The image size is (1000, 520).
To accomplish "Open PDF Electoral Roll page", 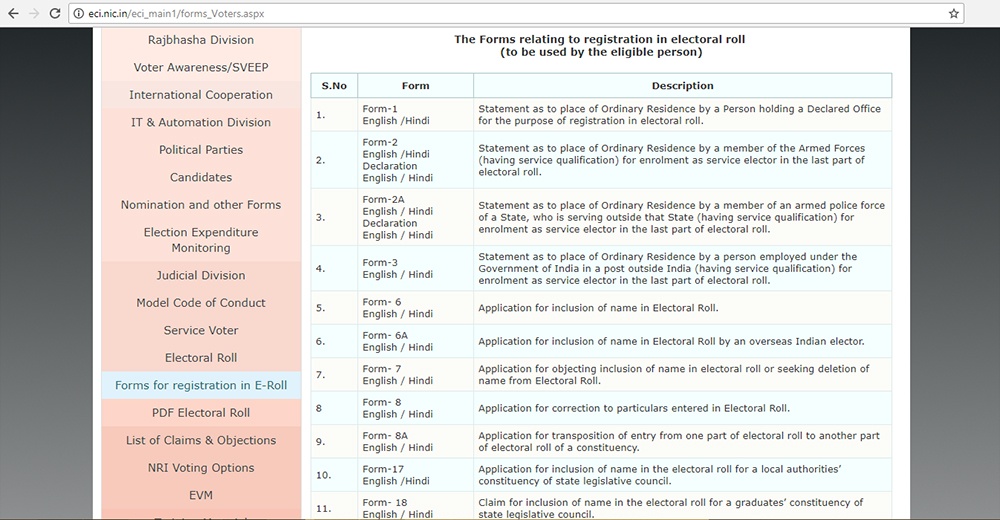I will (x=201, y=413).
